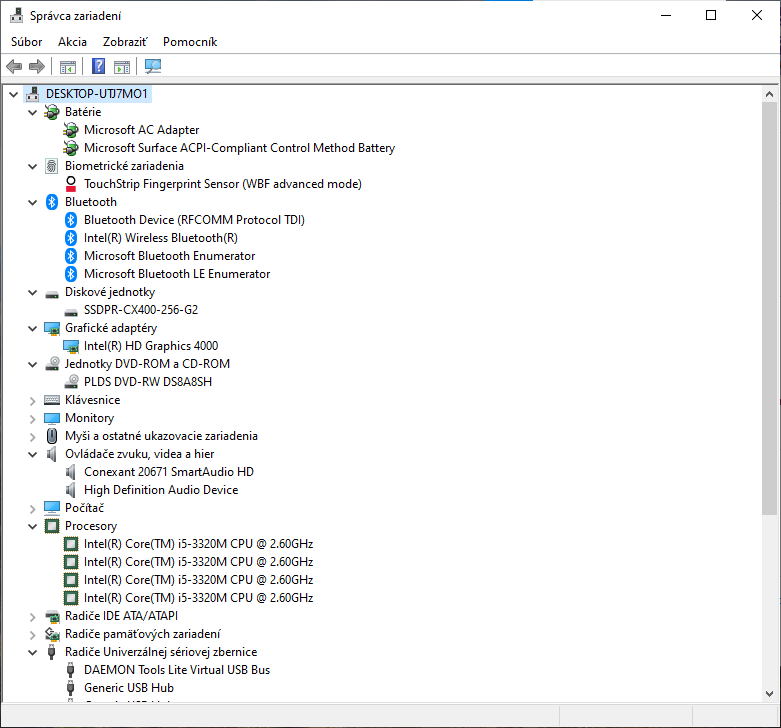Click the Myši a ostatné ukazovacie zariadenia icon

point(52,436)
